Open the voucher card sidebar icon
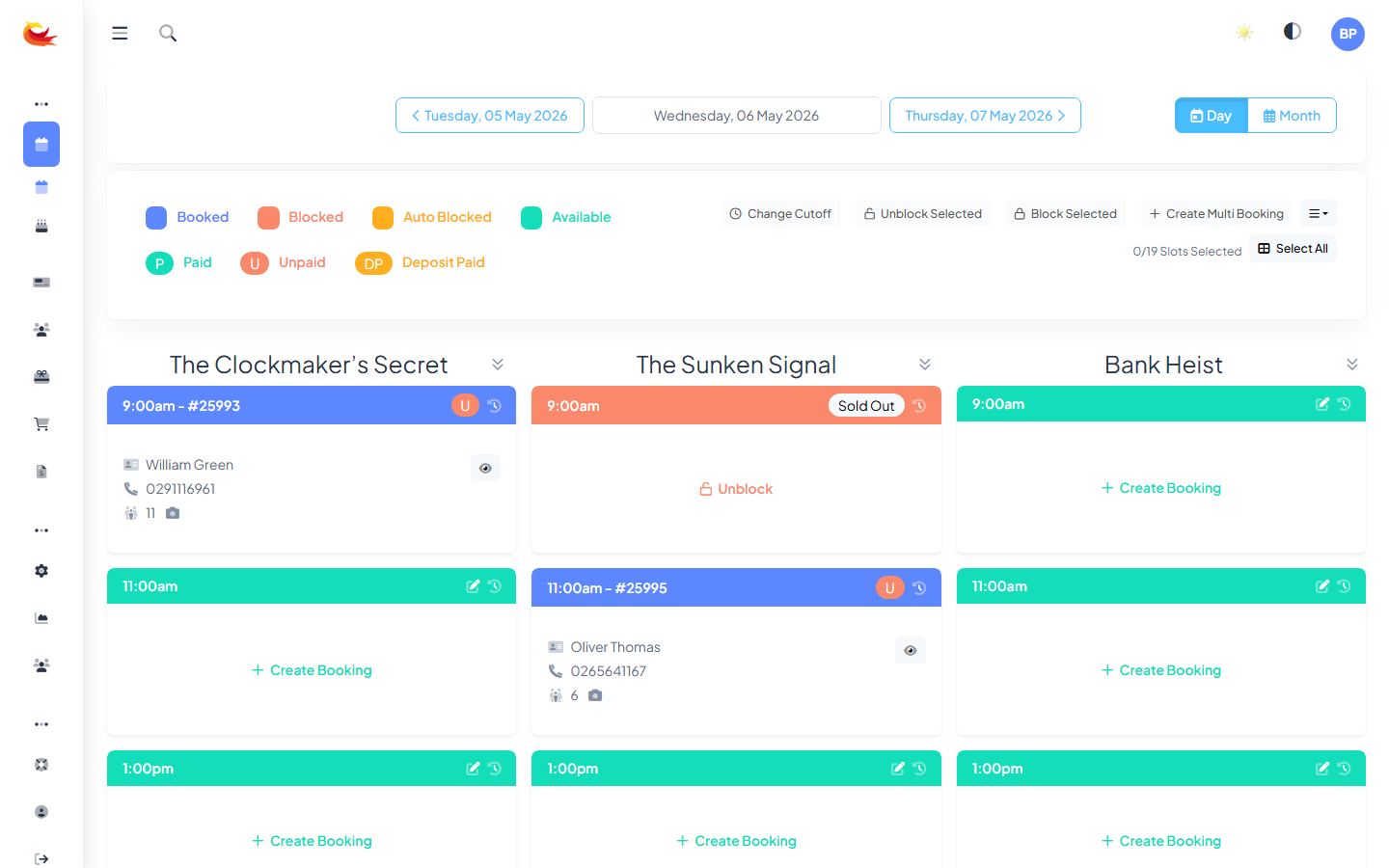Image resolution: width=1389 pixels, height=868 pixels. point(41,283)
